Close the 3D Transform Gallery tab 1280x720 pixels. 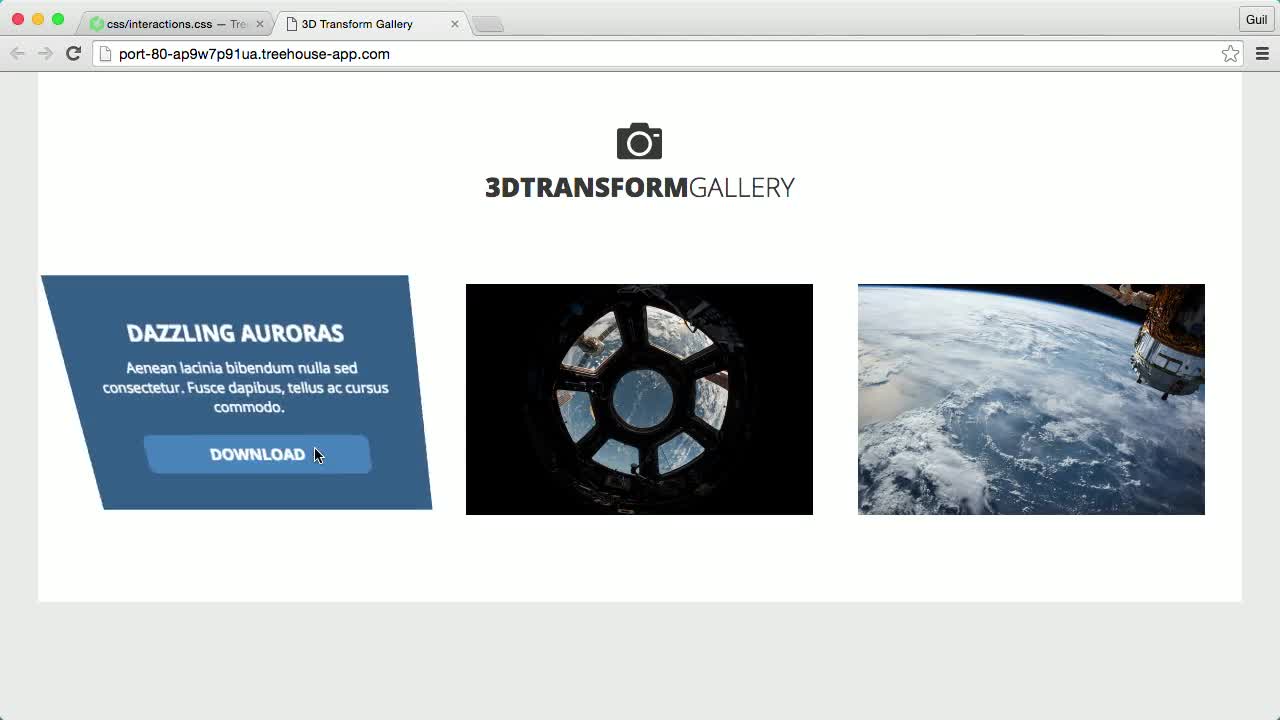(x=455, y=24)
